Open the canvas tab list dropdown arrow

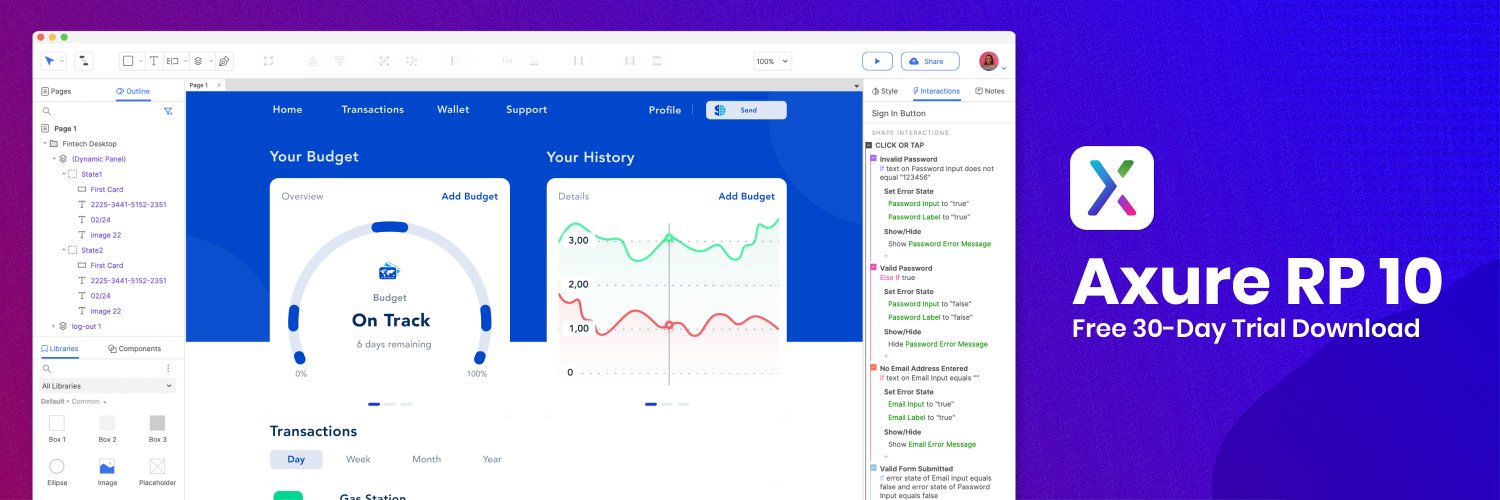857,86
